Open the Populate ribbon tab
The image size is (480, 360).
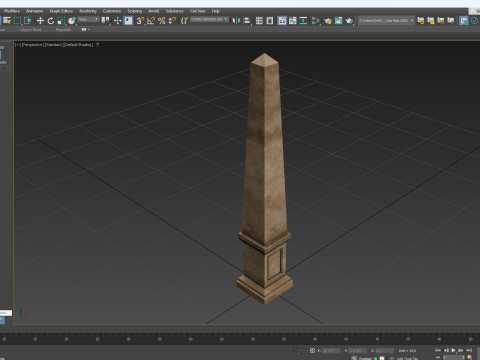pos(63,30)
